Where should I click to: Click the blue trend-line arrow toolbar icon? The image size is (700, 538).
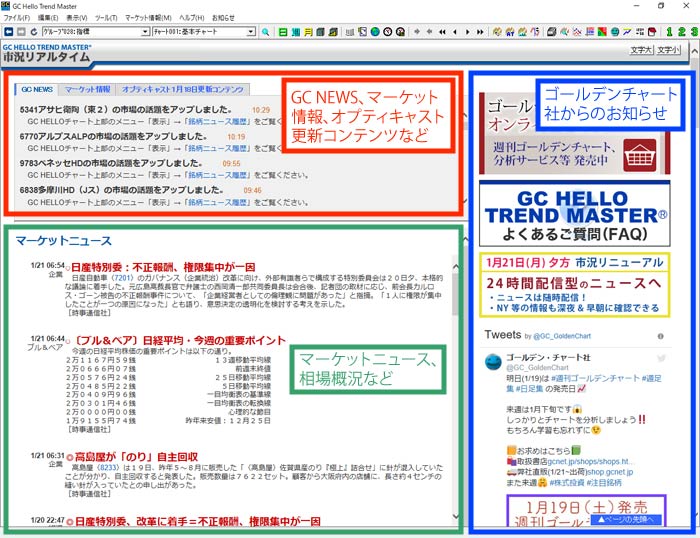pyautogui.click(x=627, y=32)
